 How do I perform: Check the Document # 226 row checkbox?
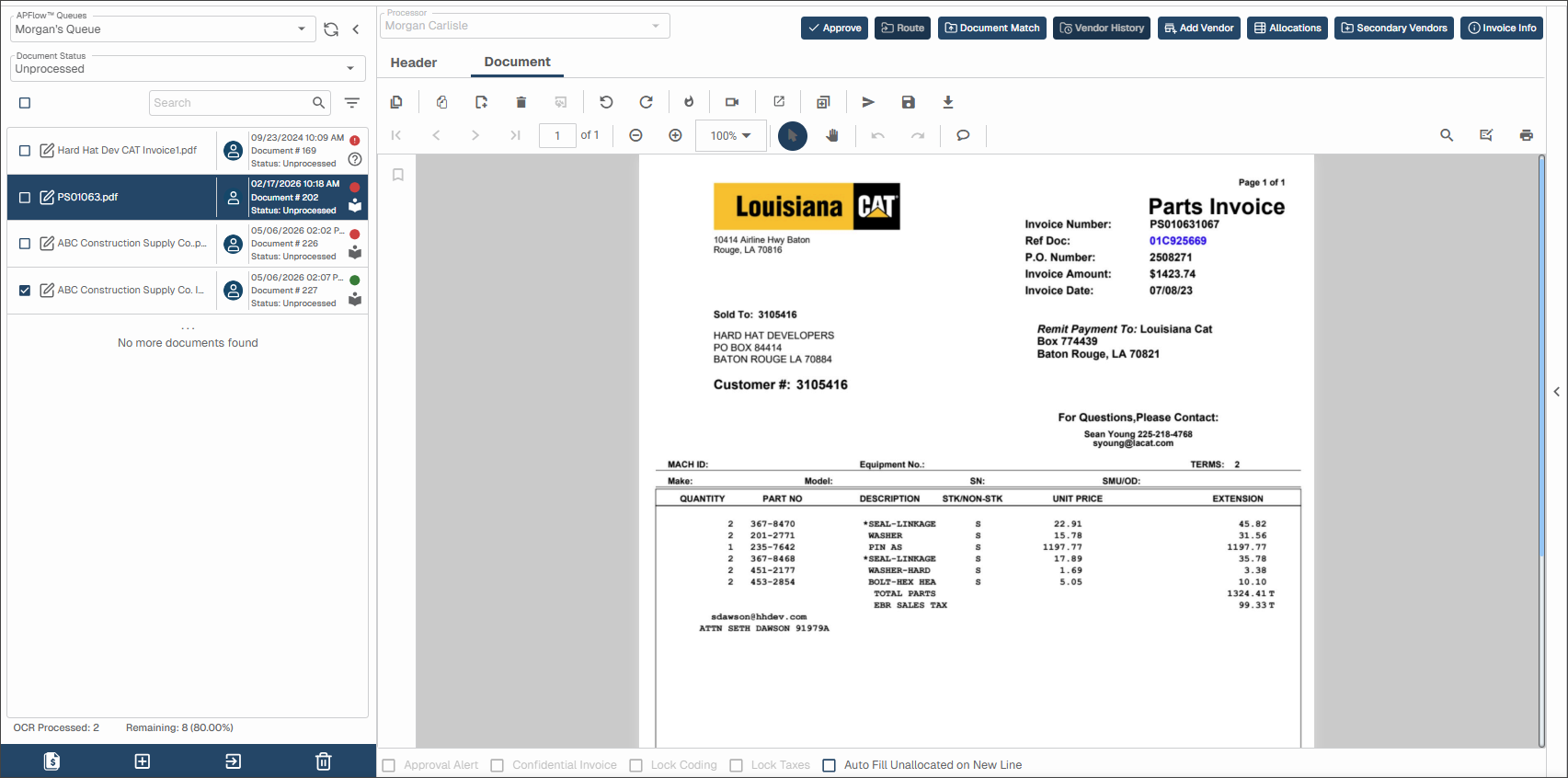[25, 244]
